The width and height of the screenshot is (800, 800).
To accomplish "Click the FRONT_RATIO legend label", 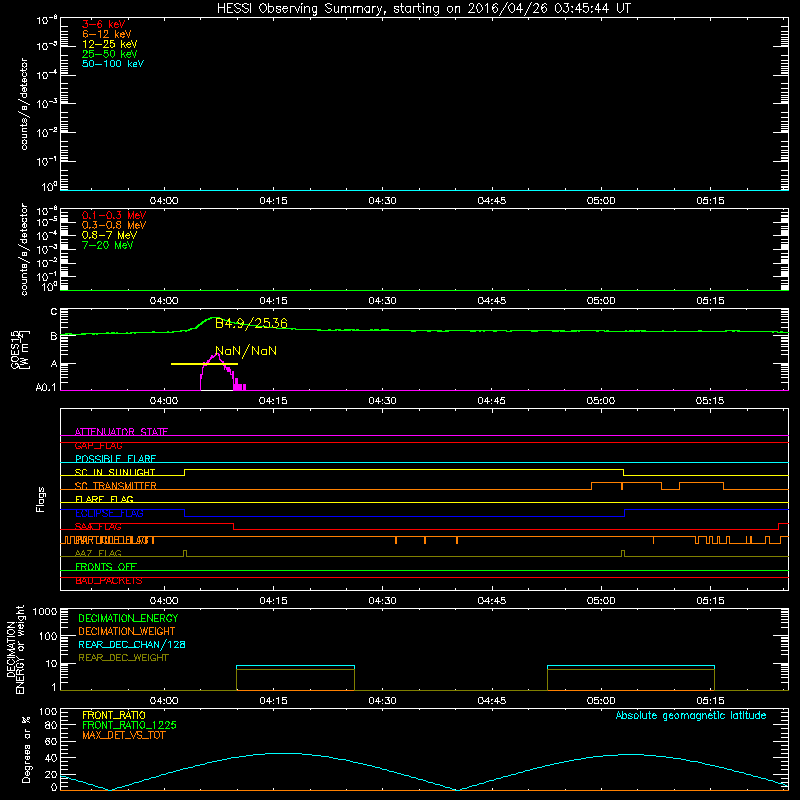I will 114,715.
